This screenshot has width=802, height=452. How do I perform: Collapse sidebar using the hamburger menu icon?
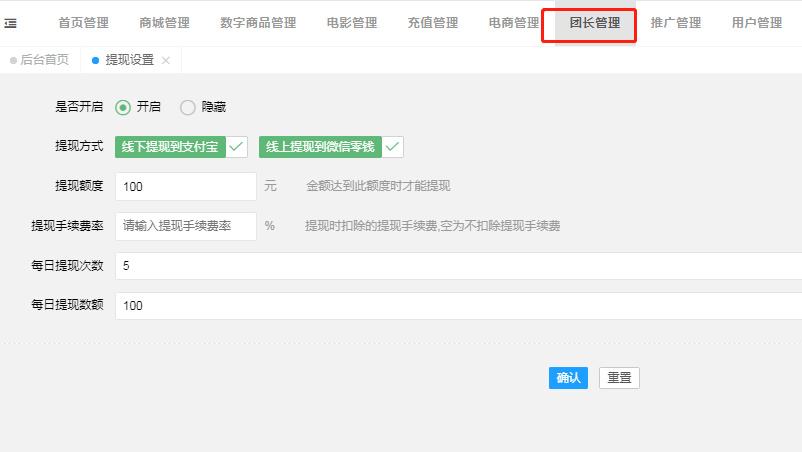pyautogui.click(x=11, y=24)
